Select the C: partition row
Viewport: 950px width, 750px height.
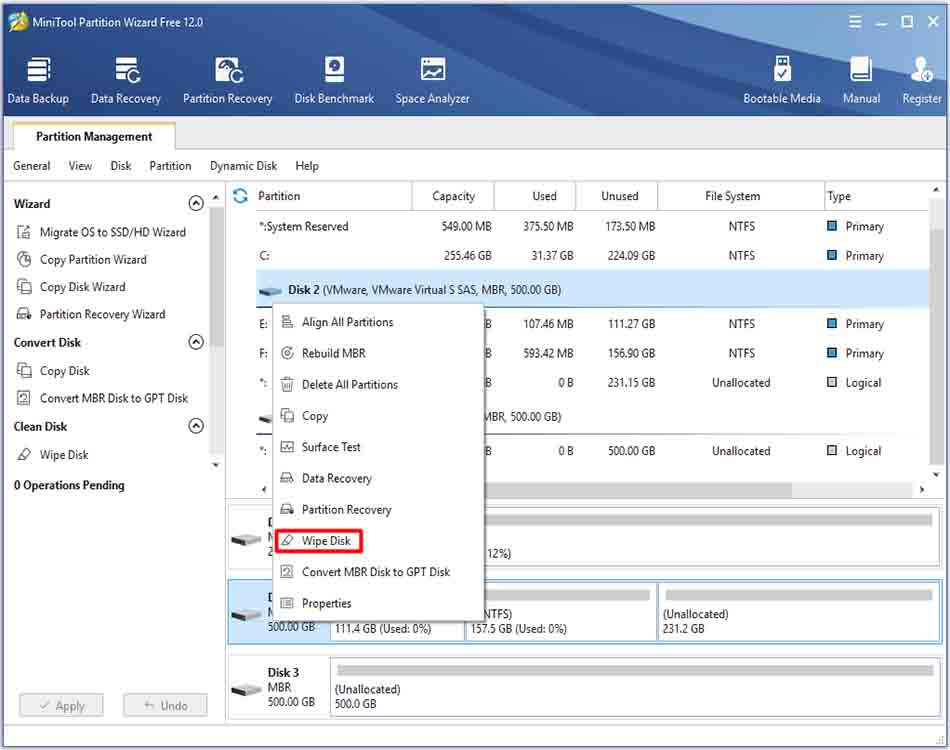pyautogui.click(x=593, y=256)
